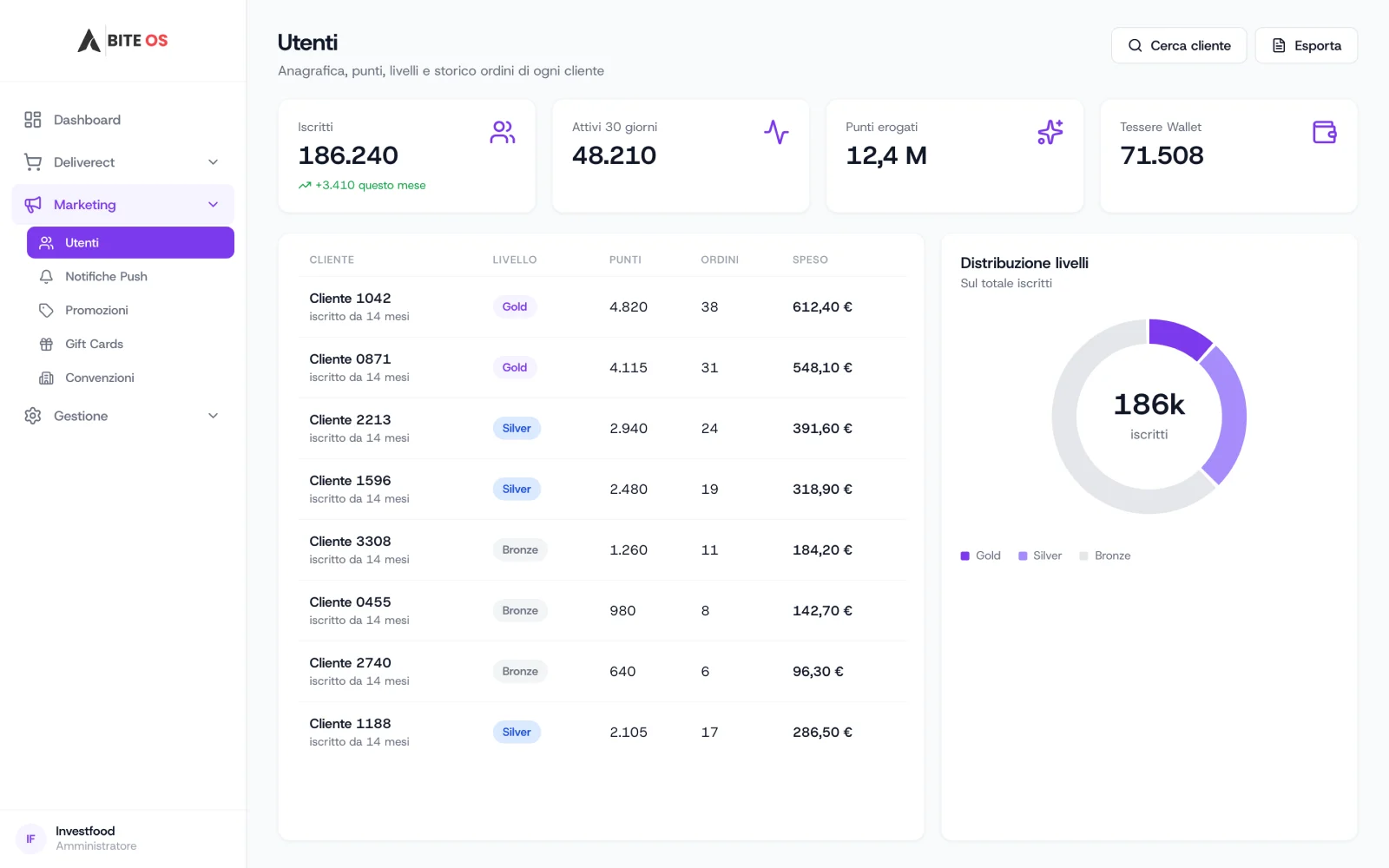Click the activity pulse icon on Attivi card
The width and height of the screenshot is (1389, 868).
point(776,132)
